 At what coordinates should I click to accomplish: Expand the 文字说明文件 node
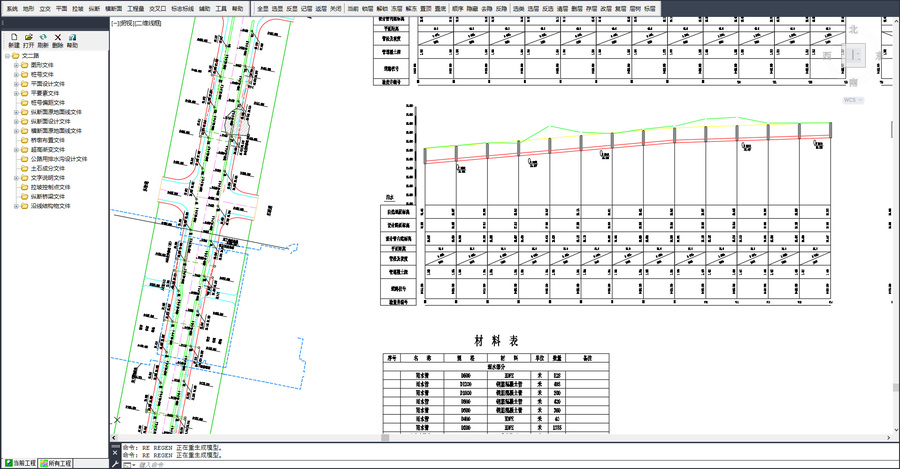[x=16, y=177]
